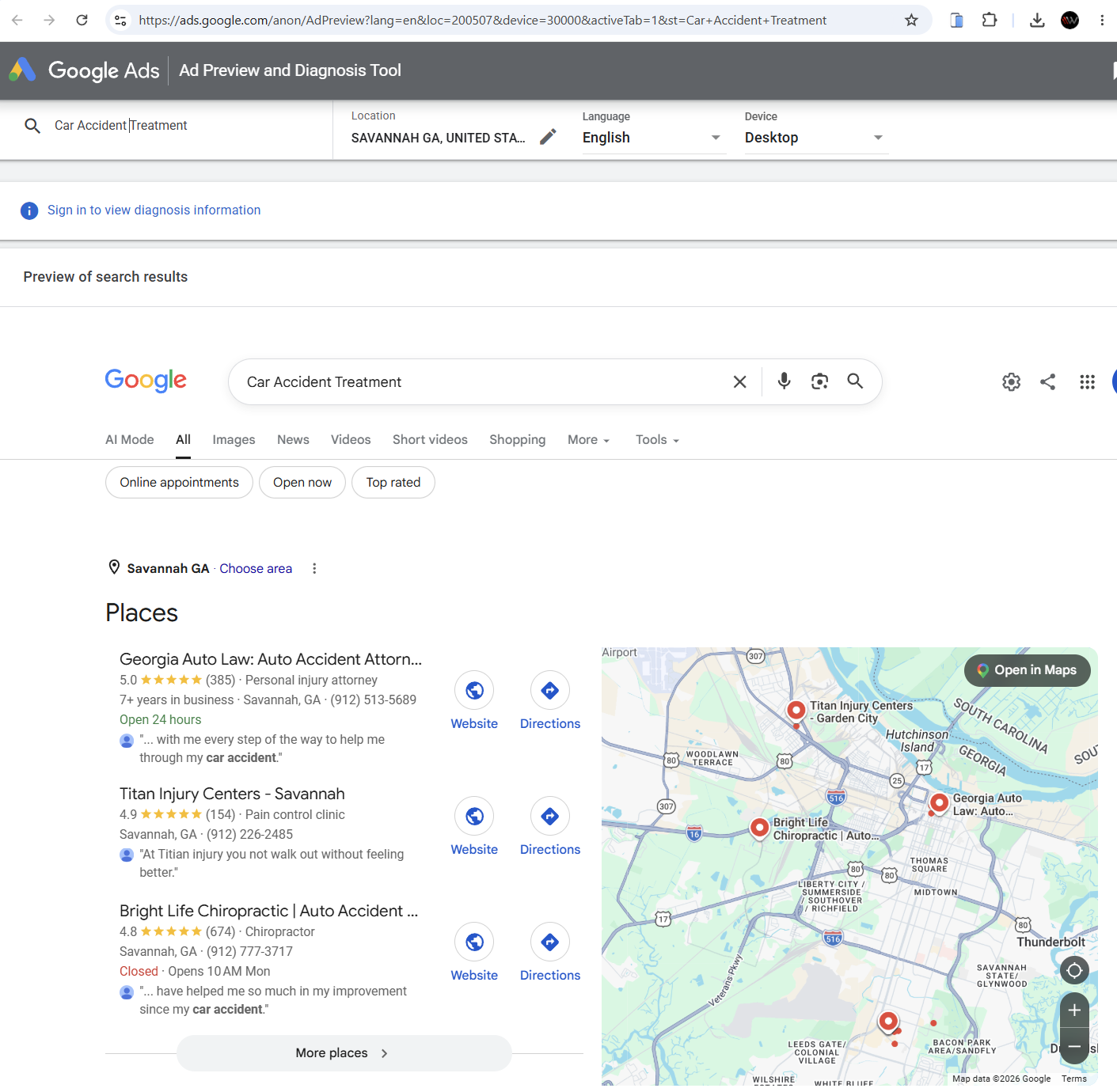The height and width of the screenshot is (1092, 1117).
Task: Open Website for Georgia Auto Law
Action: point(474,701)
